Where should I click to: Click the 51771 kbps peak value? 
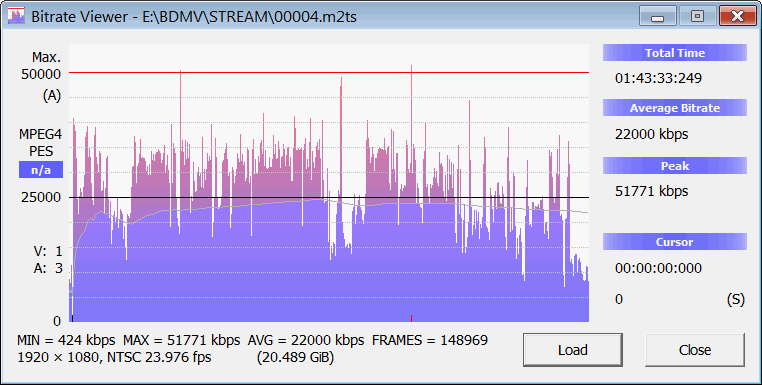click(x=652, y=191)
